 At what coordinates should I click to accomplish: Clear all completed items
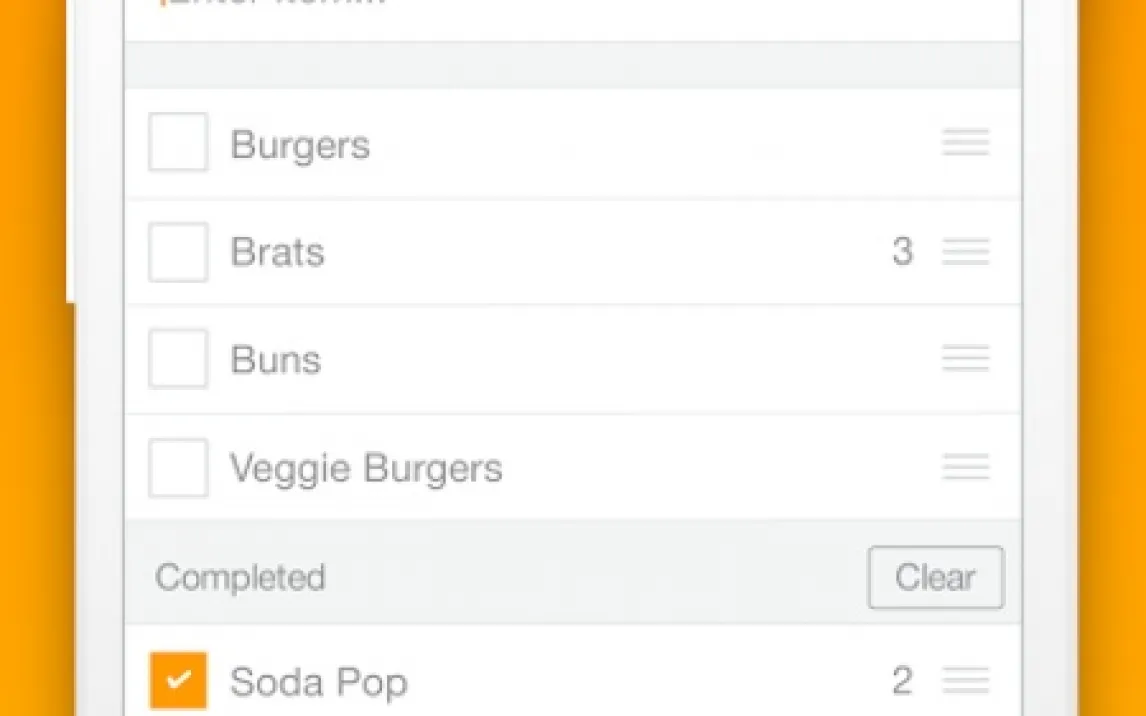[935, 577]
